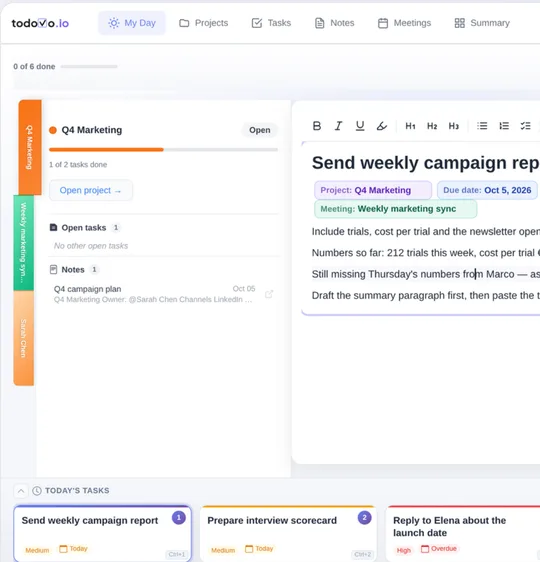Image resolution: width=540 pixels, height=562 pixels.
Task: Insert a bulleted list
Action: point(482,126)
